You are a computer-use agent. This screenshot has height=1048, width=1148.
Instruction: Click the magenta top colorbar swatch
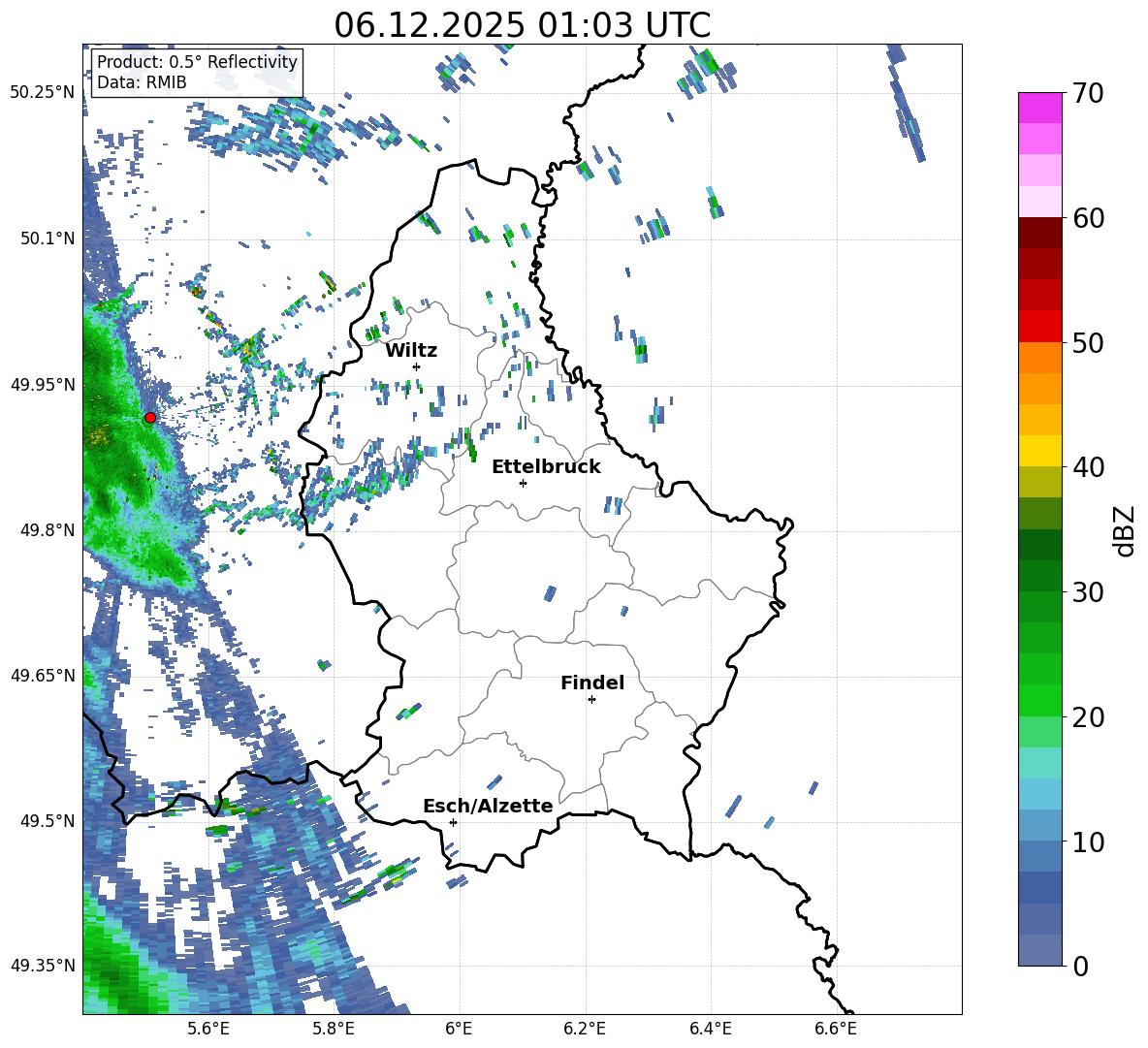1039,108
